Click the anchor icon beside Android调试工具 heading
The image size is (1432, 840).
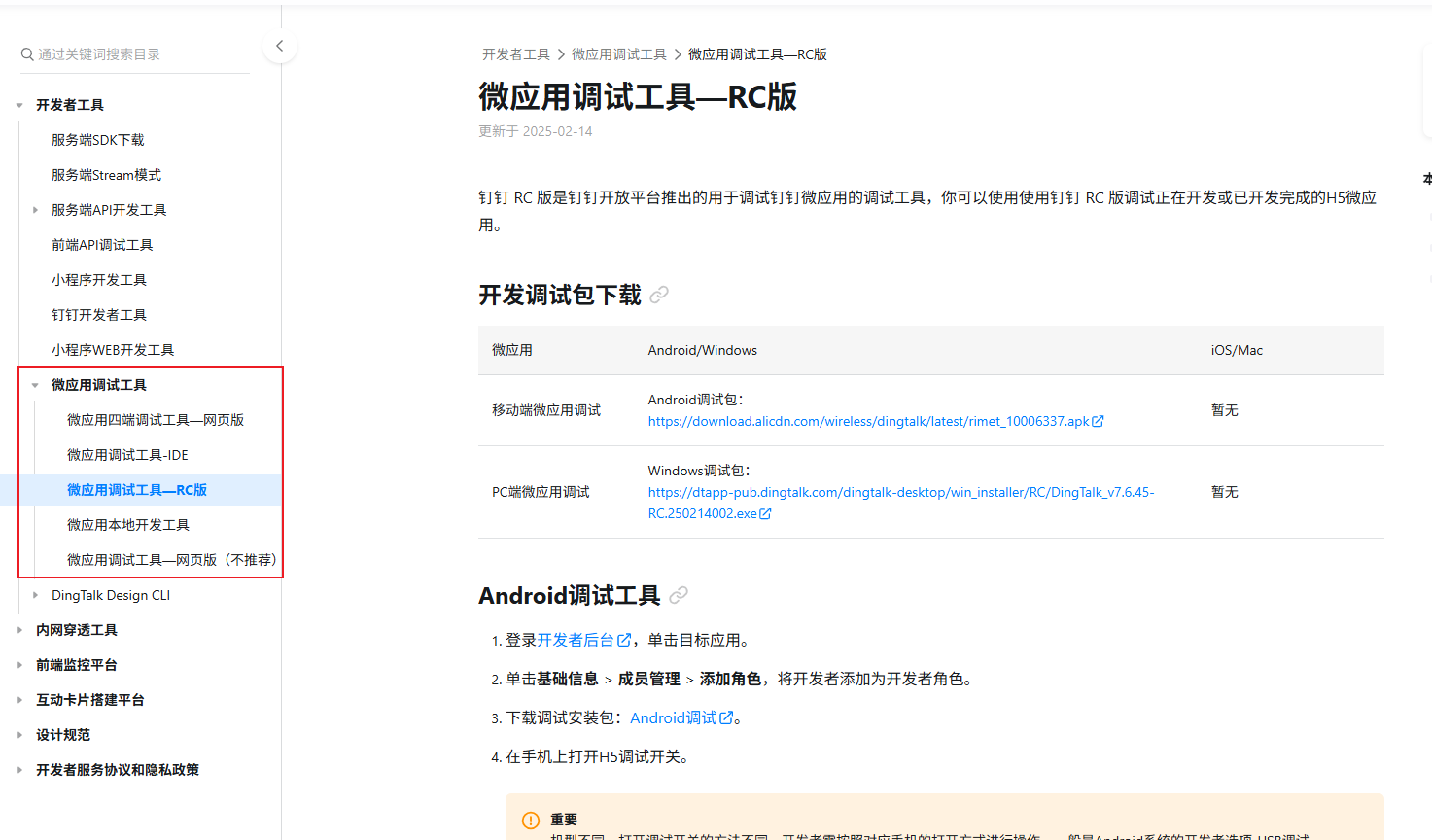click(678, 594)
